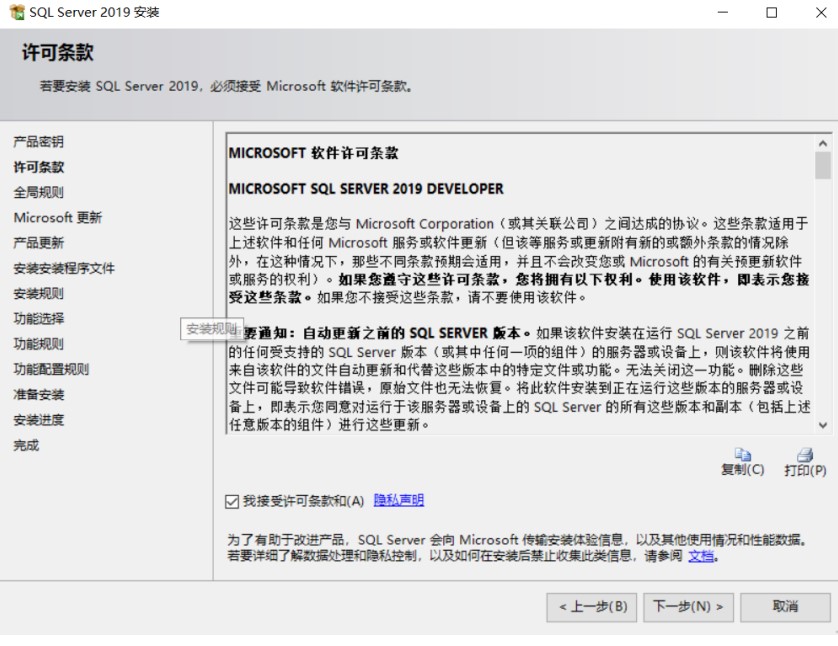Open the 隐私声明 privacy statement link
The height and width of the screenshot is (646, 838).
(x=399, y=500)
